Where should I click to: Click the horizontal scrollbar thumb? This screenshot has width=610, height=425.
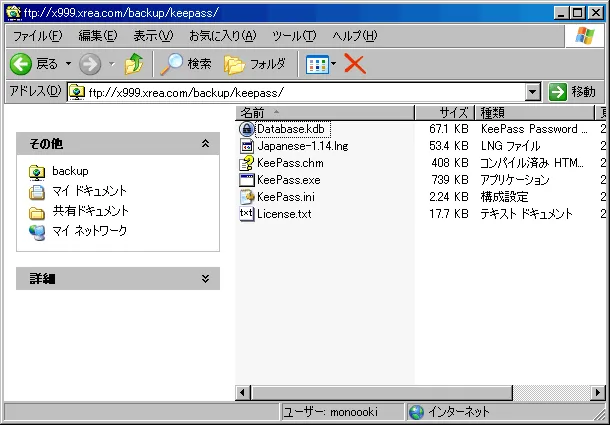point(382,392)
